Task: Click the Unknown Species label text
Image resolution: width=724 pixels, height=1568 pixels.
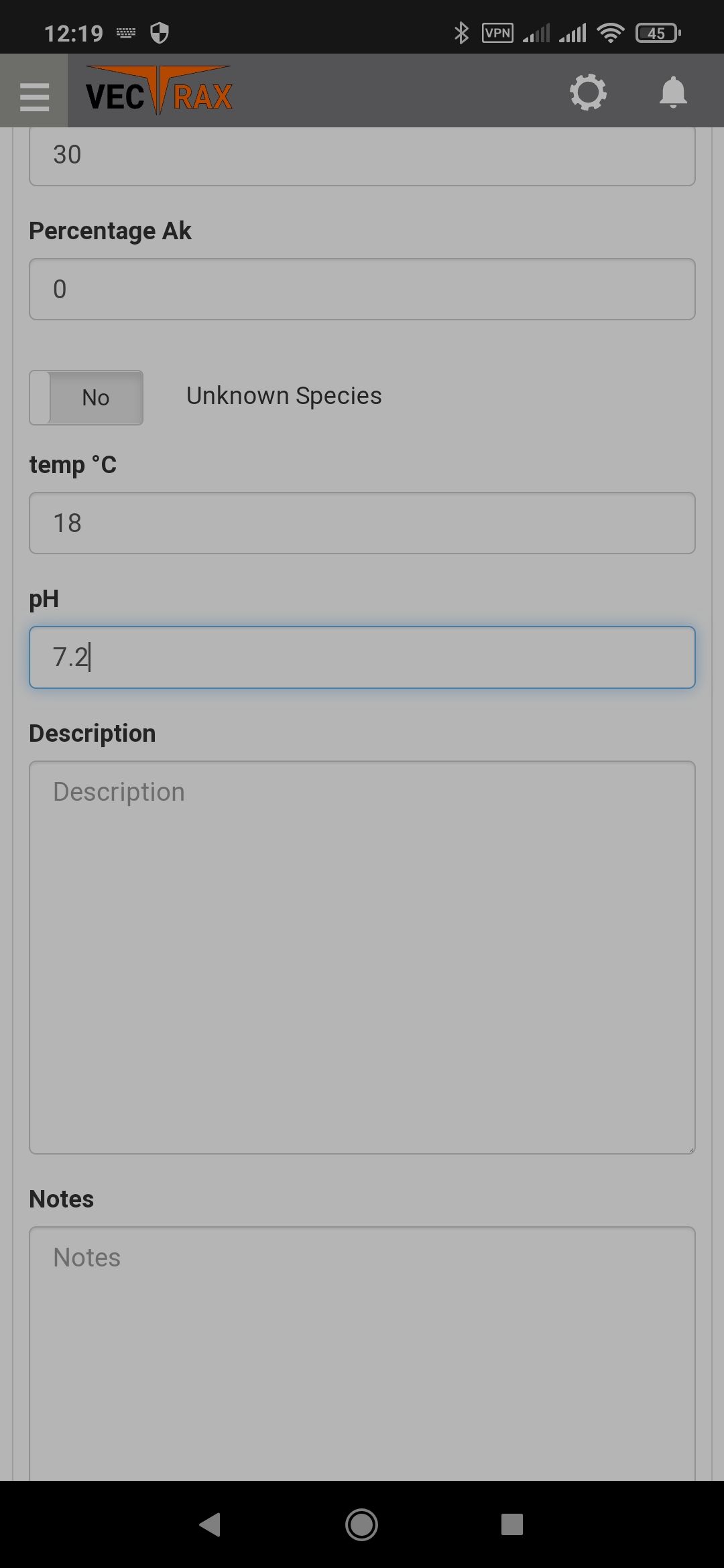Action: pos(284,396)
